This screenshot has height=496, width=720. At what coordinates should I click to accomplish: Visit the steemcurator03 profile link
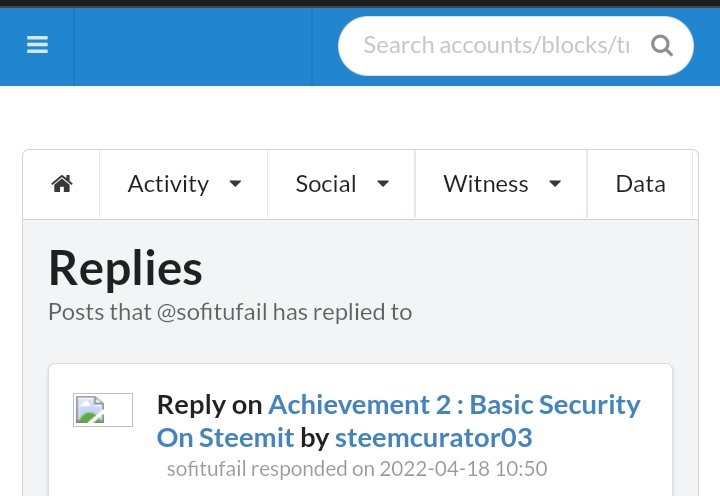coord(433,438)
